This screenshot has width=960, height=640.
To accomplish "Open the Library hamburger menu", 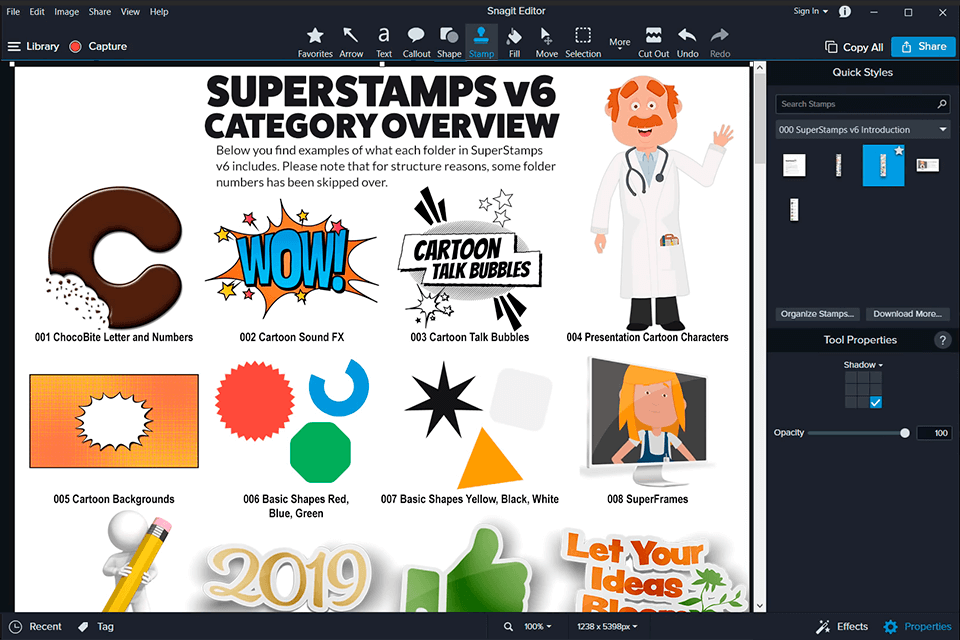I will pyautogui.click(x=14, y=47).
